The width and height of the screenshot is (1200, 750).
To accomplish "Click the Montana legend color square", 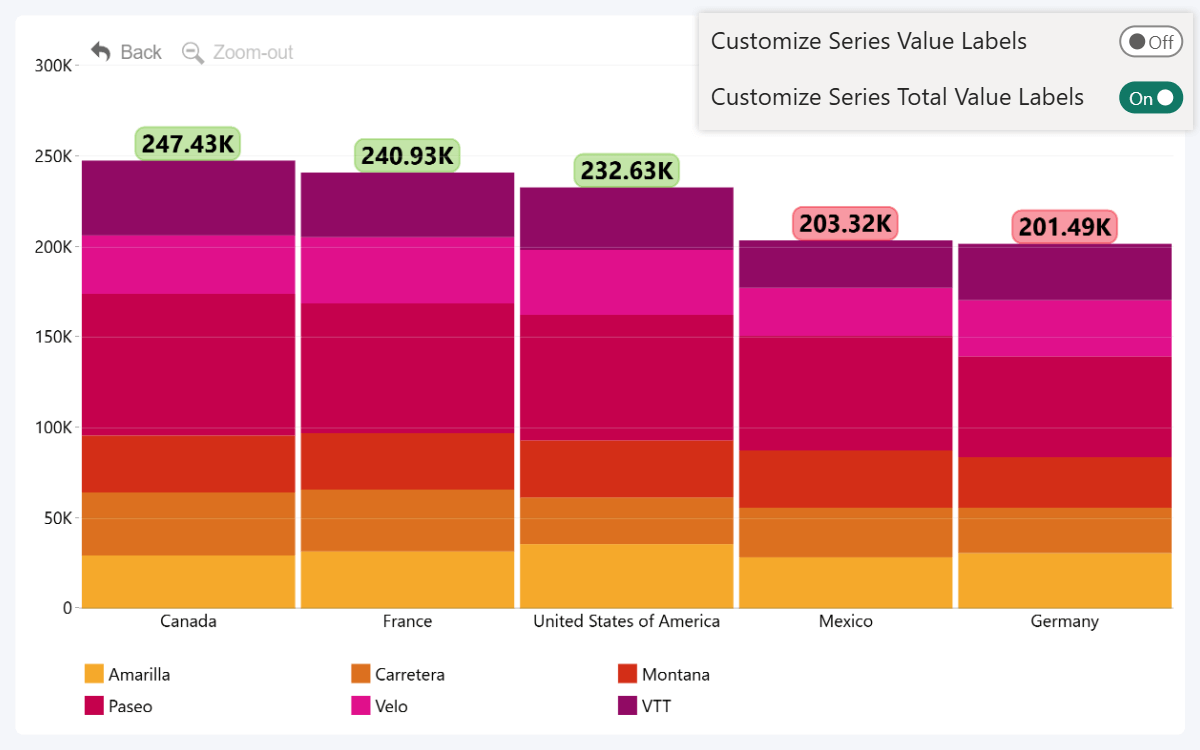I will pos(628,674).
